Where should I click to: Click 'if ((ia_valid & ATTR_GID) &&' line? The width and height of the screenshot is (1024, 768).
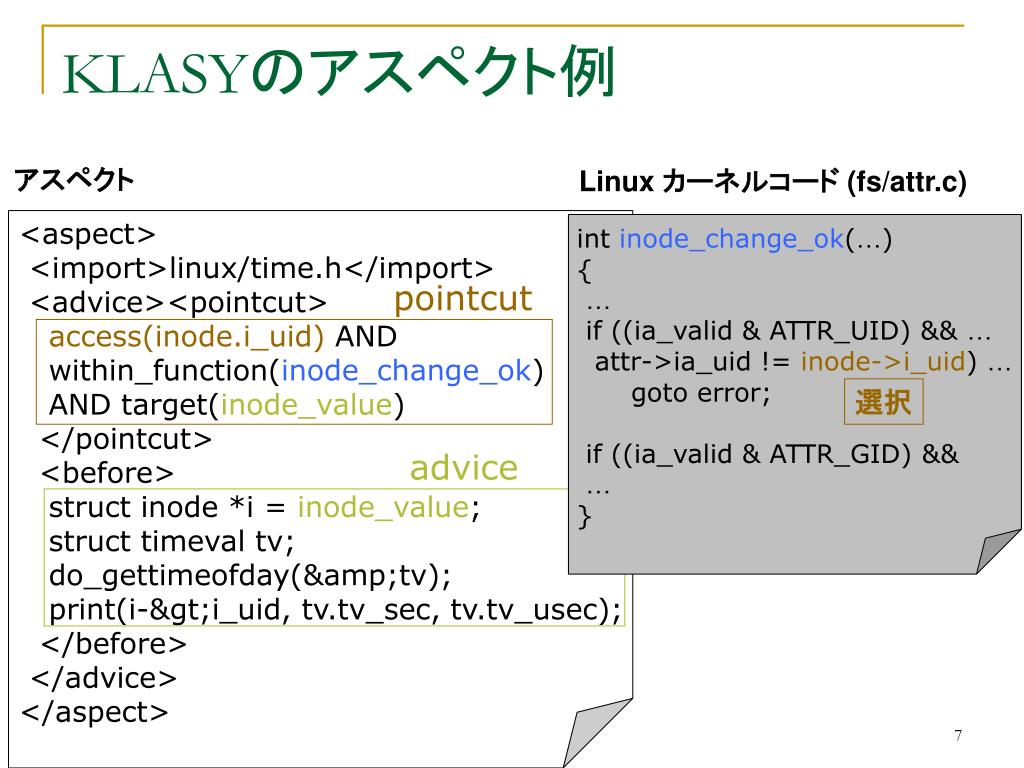click(x=773, y=454)
